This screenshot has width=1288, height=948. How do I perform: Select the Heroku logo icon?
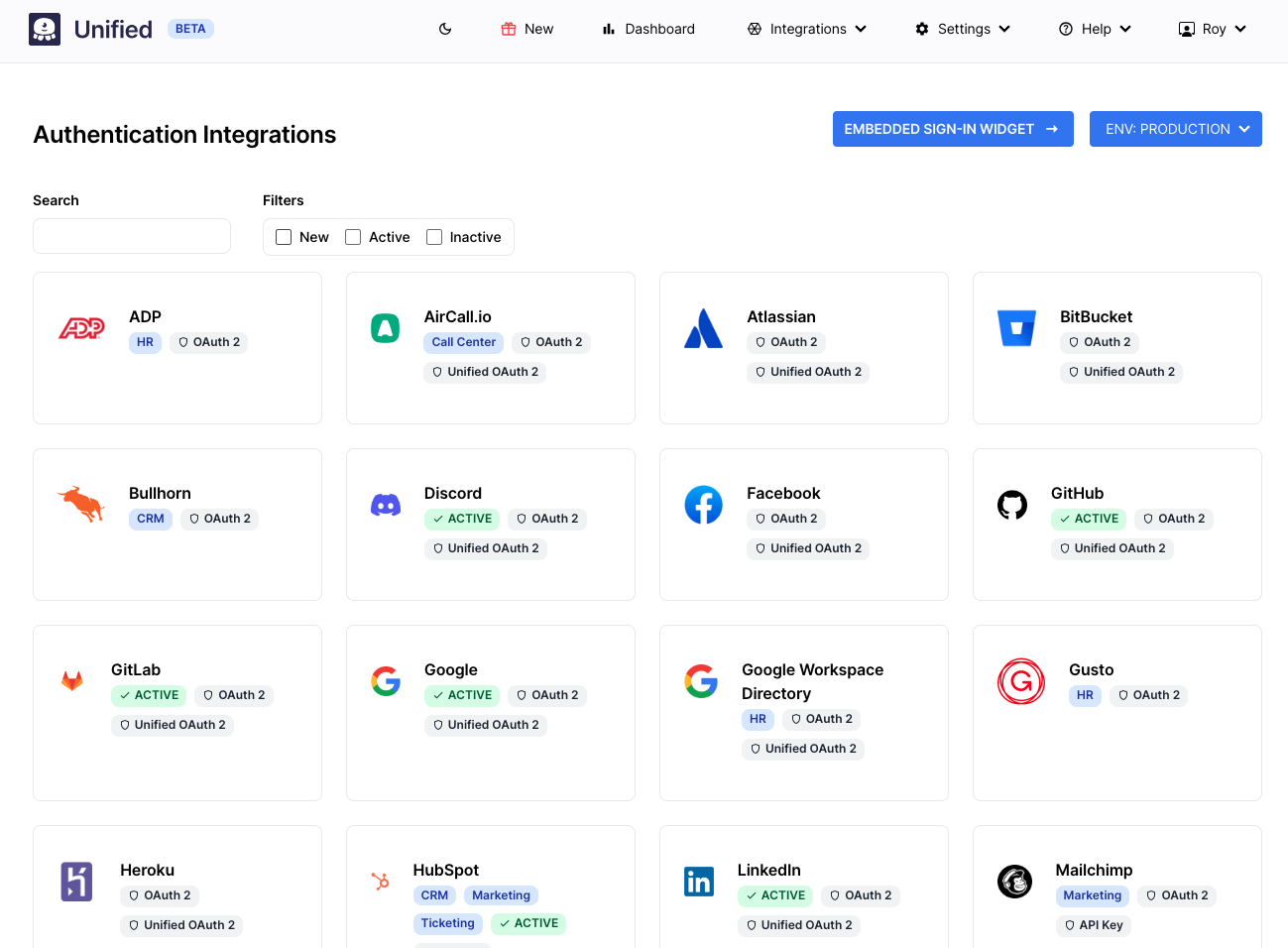76,882
